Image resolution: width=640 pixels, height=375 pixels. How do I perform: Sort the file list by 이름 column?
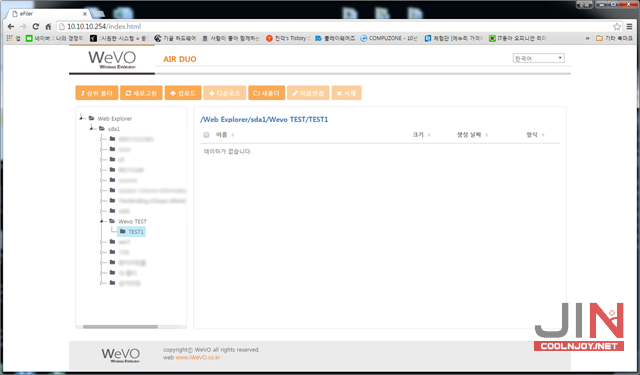pos(225,135)
